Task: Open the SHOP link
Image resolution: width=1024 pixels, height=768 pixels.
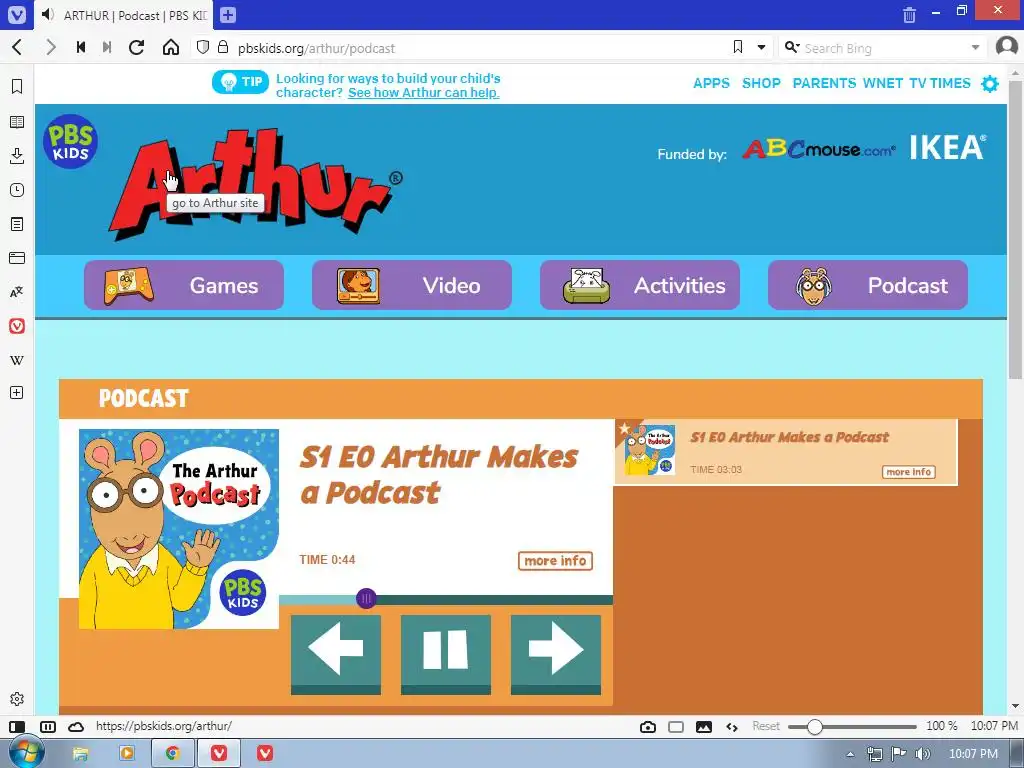Action: click(761, 83)
